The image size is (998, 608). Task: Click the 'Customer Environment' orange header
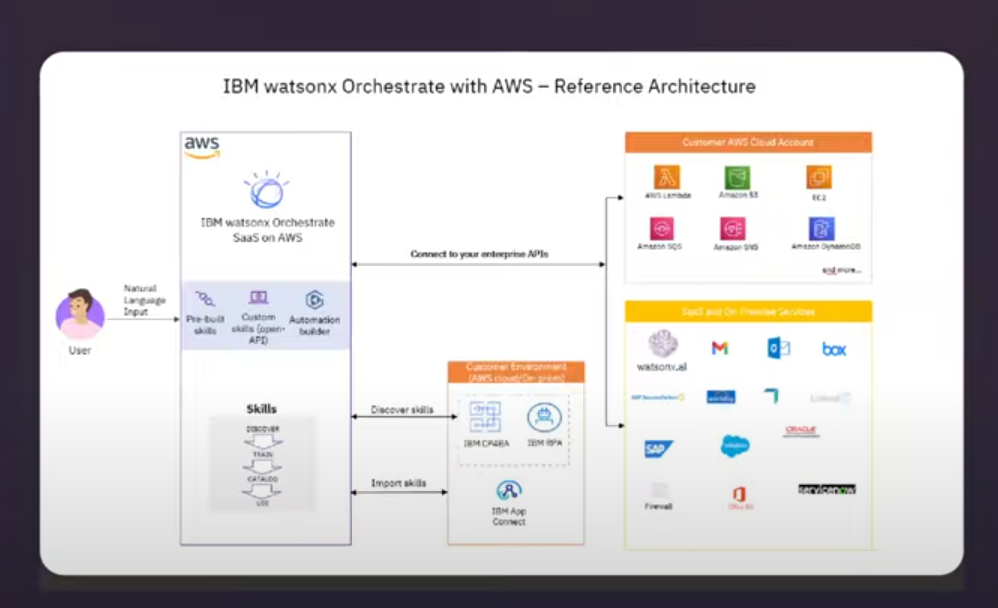coord(516,372)
